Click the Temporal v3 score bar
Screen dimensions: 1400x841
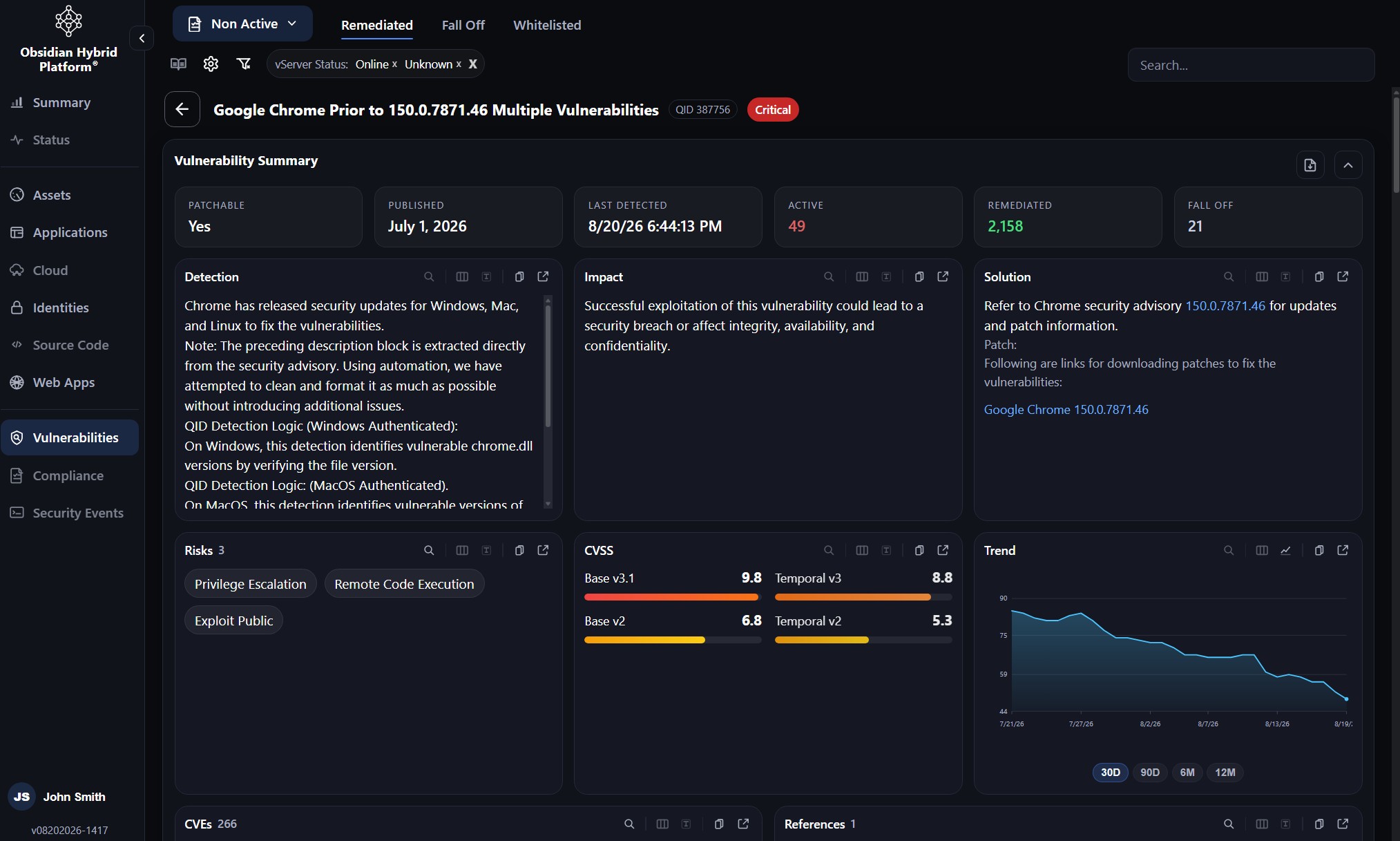click(x=863, y=597)
